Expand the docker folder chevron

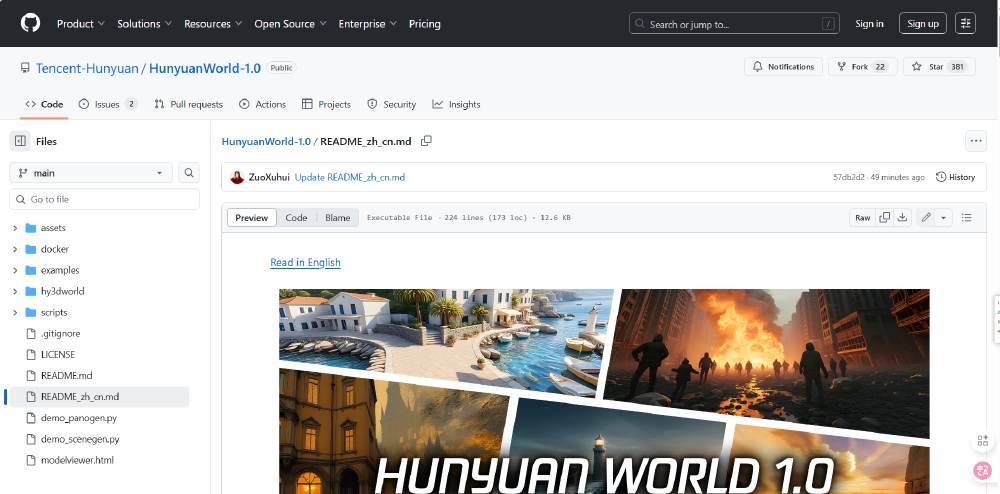pos(15,249)
